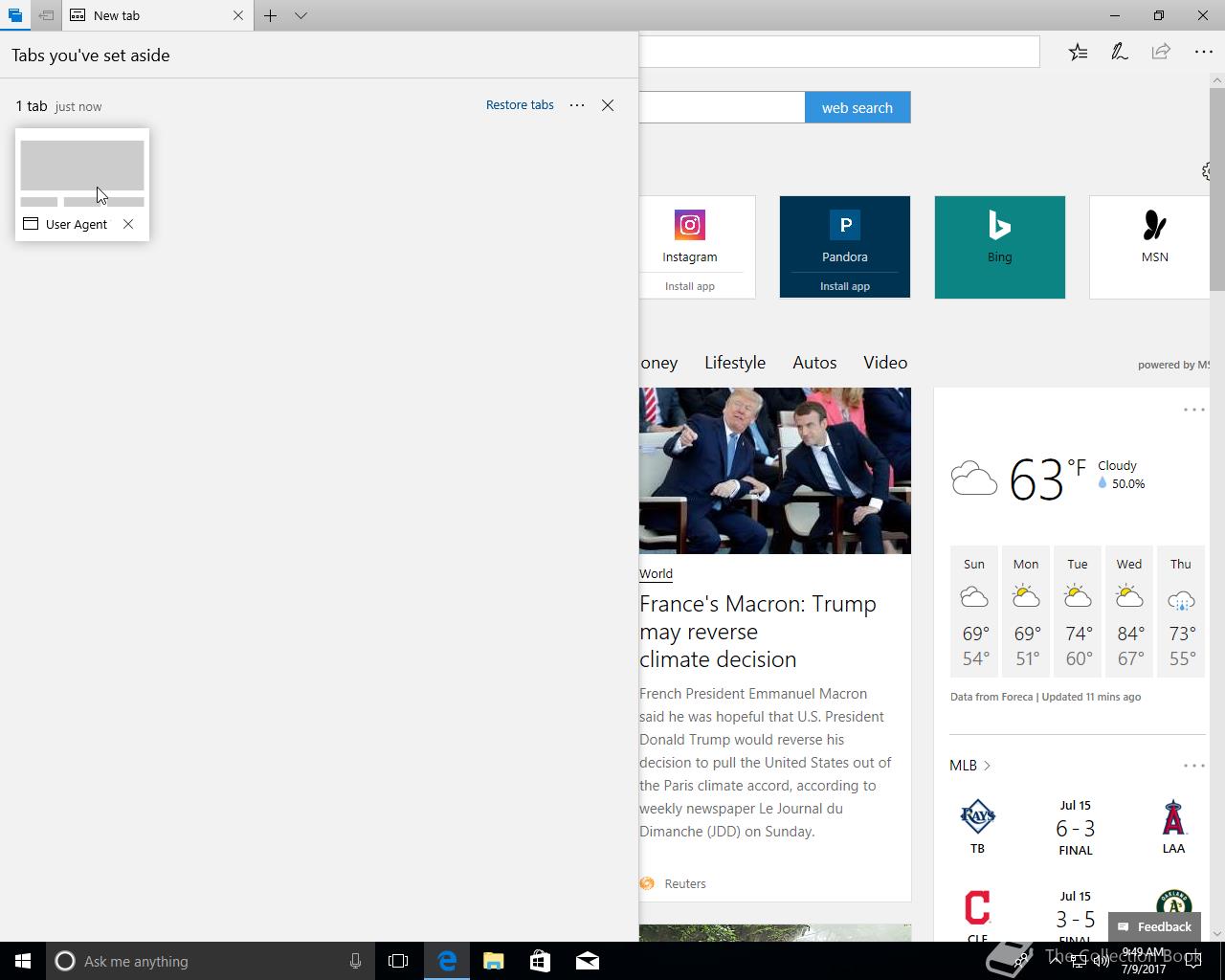Click the Reuters source label
This screenshot has height=980, width=1225.
685,883
